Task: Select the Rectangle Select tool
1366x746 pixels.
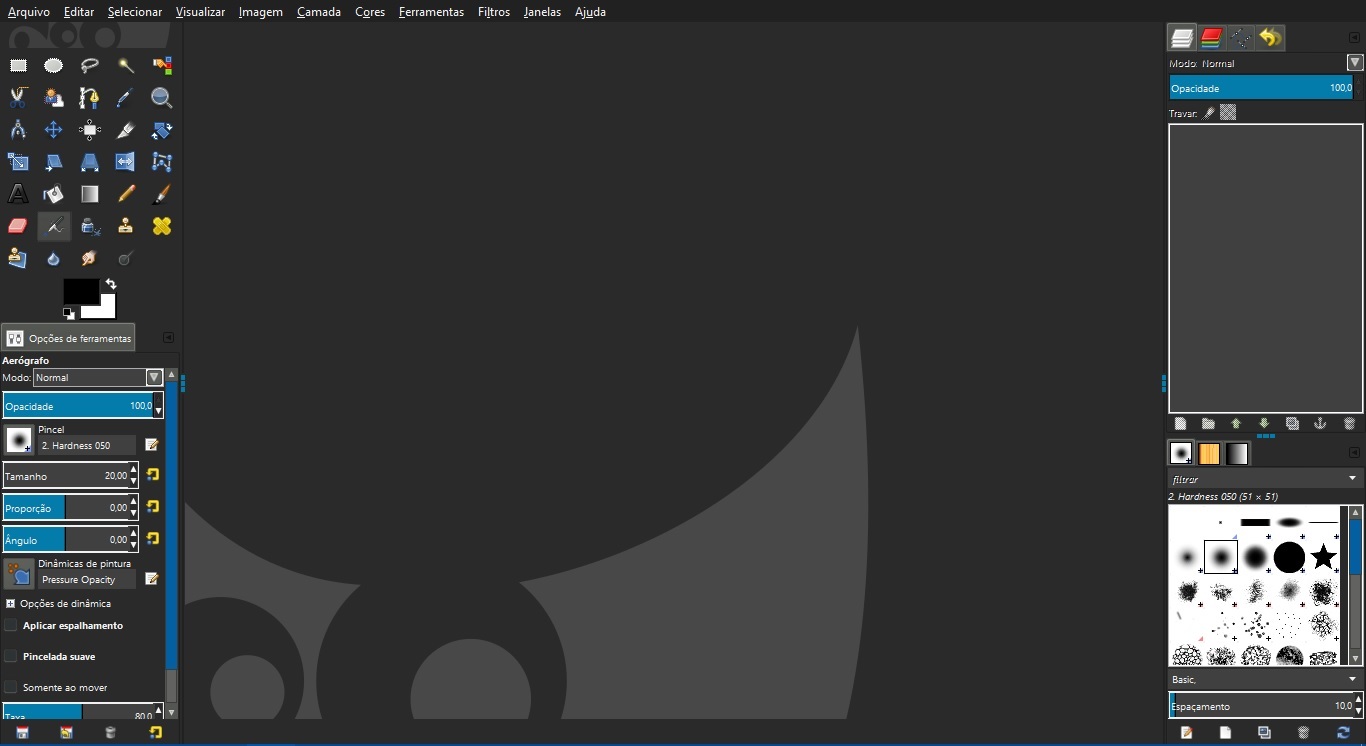Action: click(x=18, y=66)
